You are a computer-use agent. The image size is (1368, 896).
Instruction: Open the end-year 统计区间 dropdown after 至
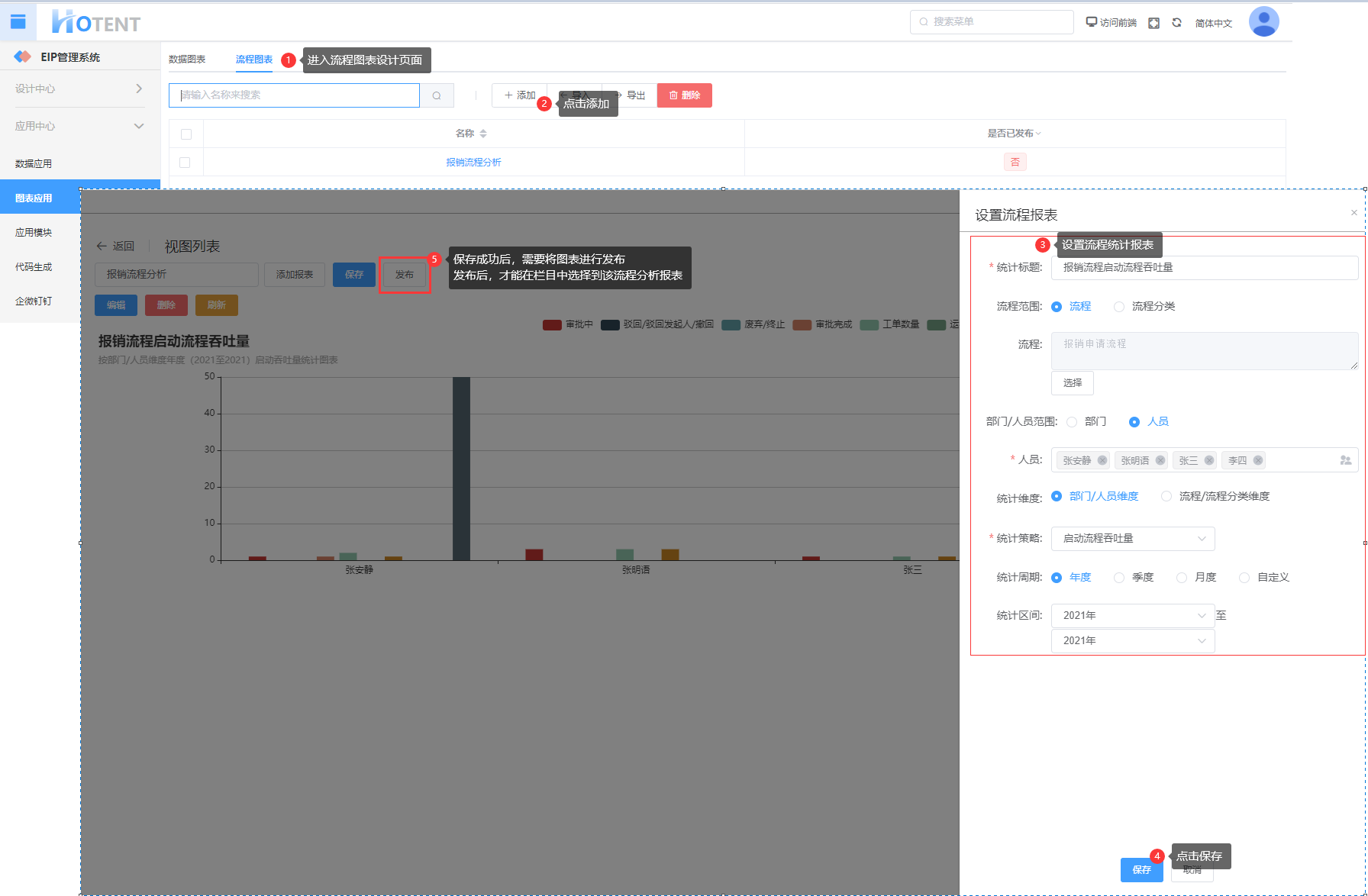[x=1133, y=641]
